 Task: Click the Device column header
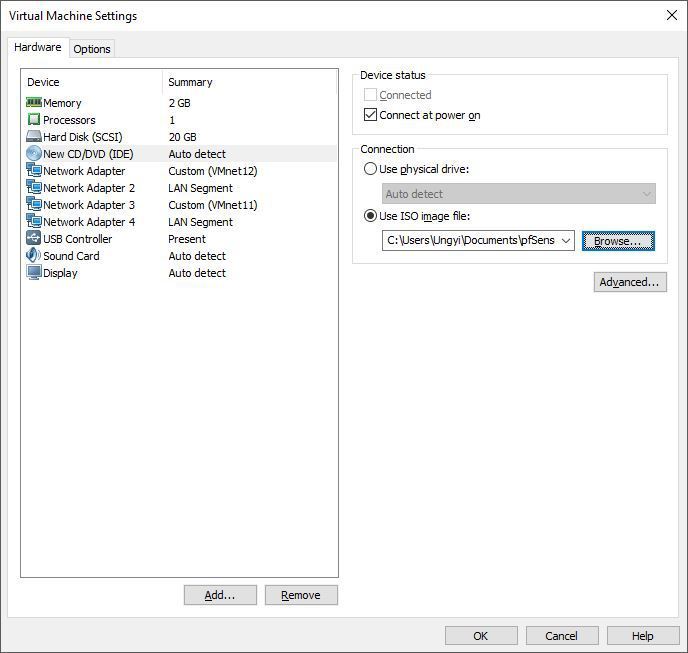pos(43,82)
